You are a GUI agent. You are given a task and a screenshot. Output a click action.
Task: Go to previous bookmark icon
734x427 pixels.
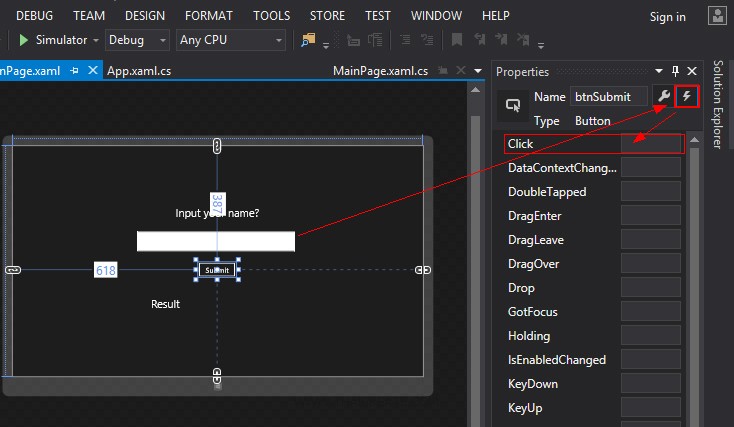click(479, 39)
